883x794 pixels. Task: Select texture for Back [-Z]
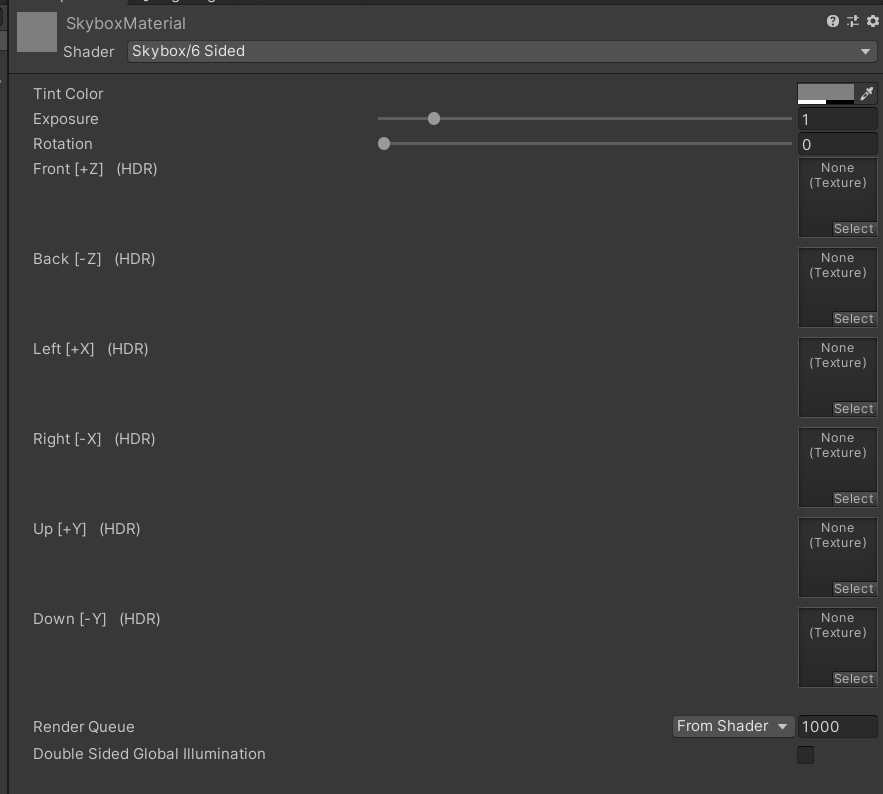coord(854,319)
